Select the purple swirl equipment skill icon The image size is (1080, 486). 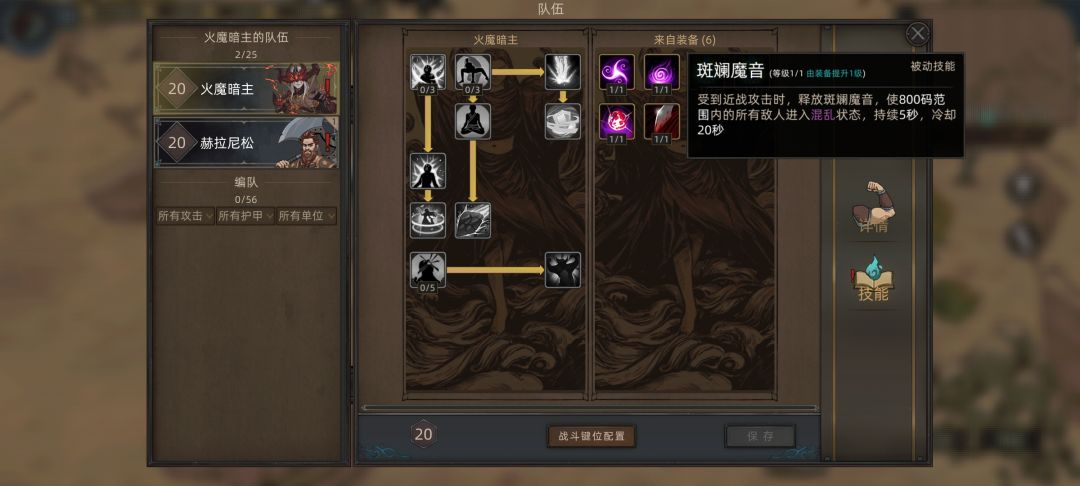click(x=616, y=72)
